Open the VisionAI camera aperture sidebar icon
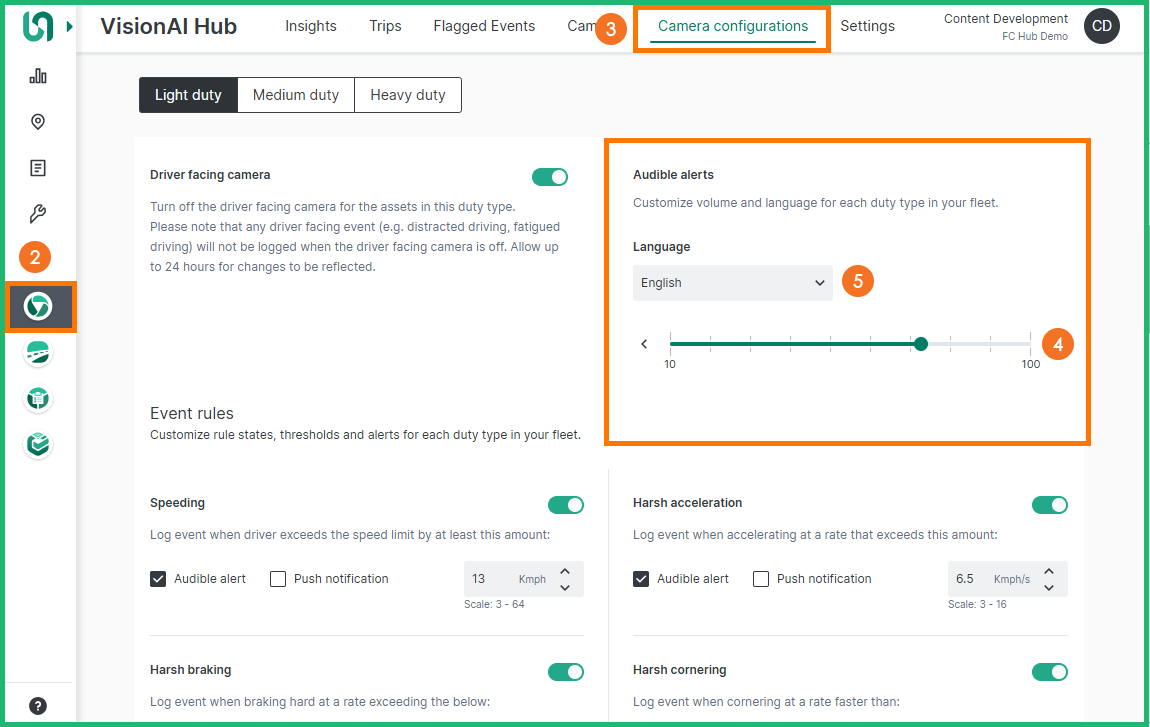The width and height of the screenshot is (1150, 727). point(38,307)
